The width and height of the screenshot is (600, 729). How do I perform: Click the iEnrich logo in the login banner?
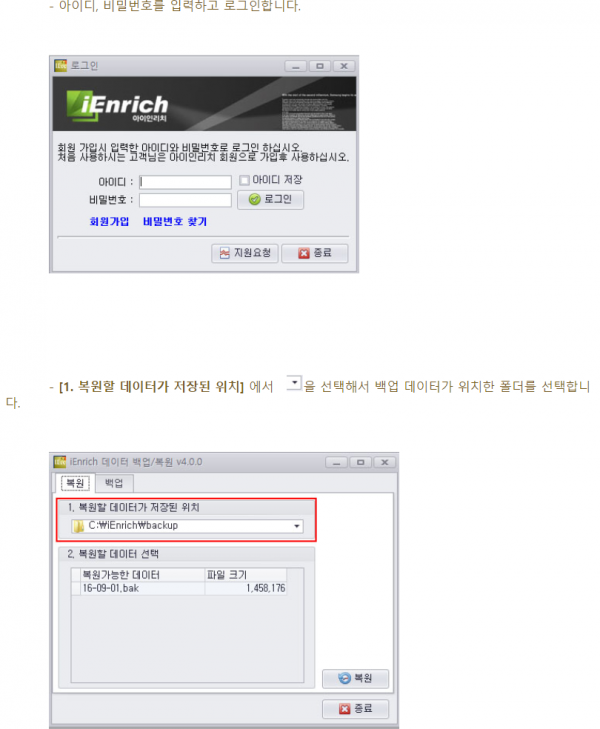tap(117, 106)
